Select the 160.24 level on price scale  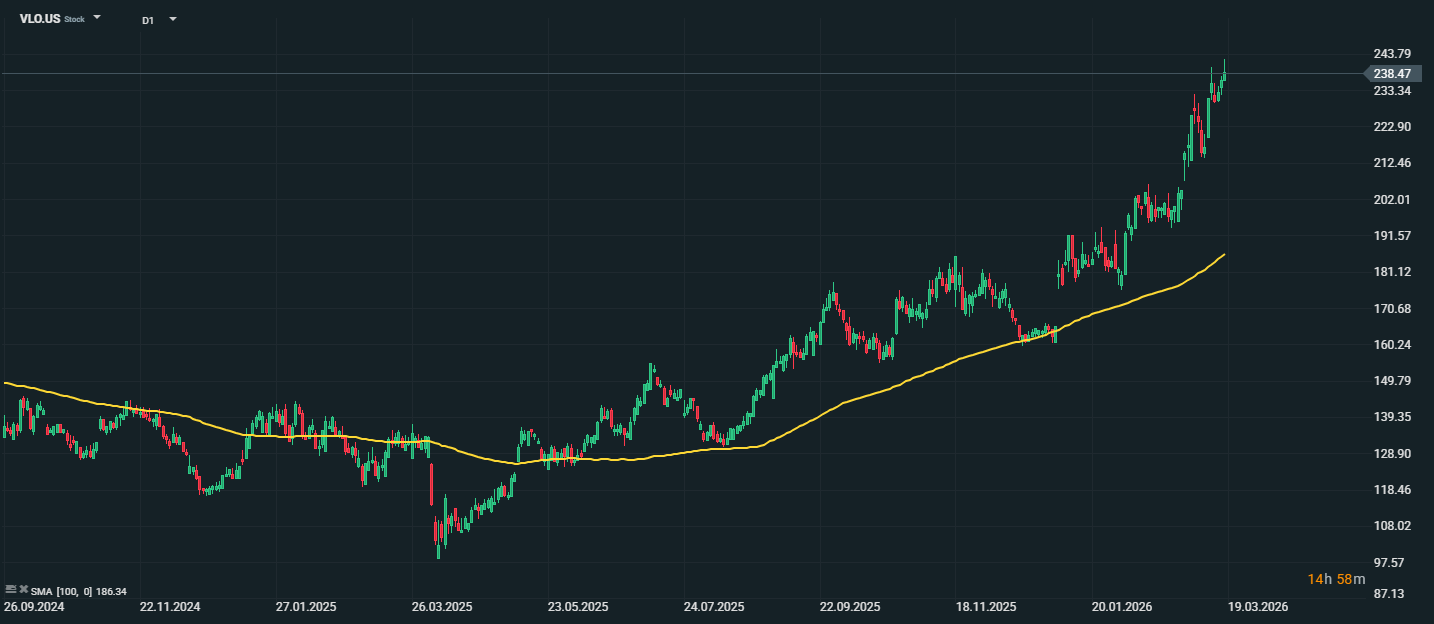pyautogui.click(x=1392, y=345)
